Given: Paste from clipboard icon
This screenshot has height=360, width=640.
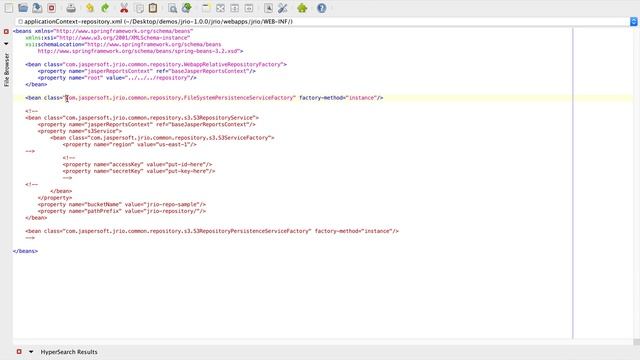Looking at the screenshot, I should pos(153,8).
